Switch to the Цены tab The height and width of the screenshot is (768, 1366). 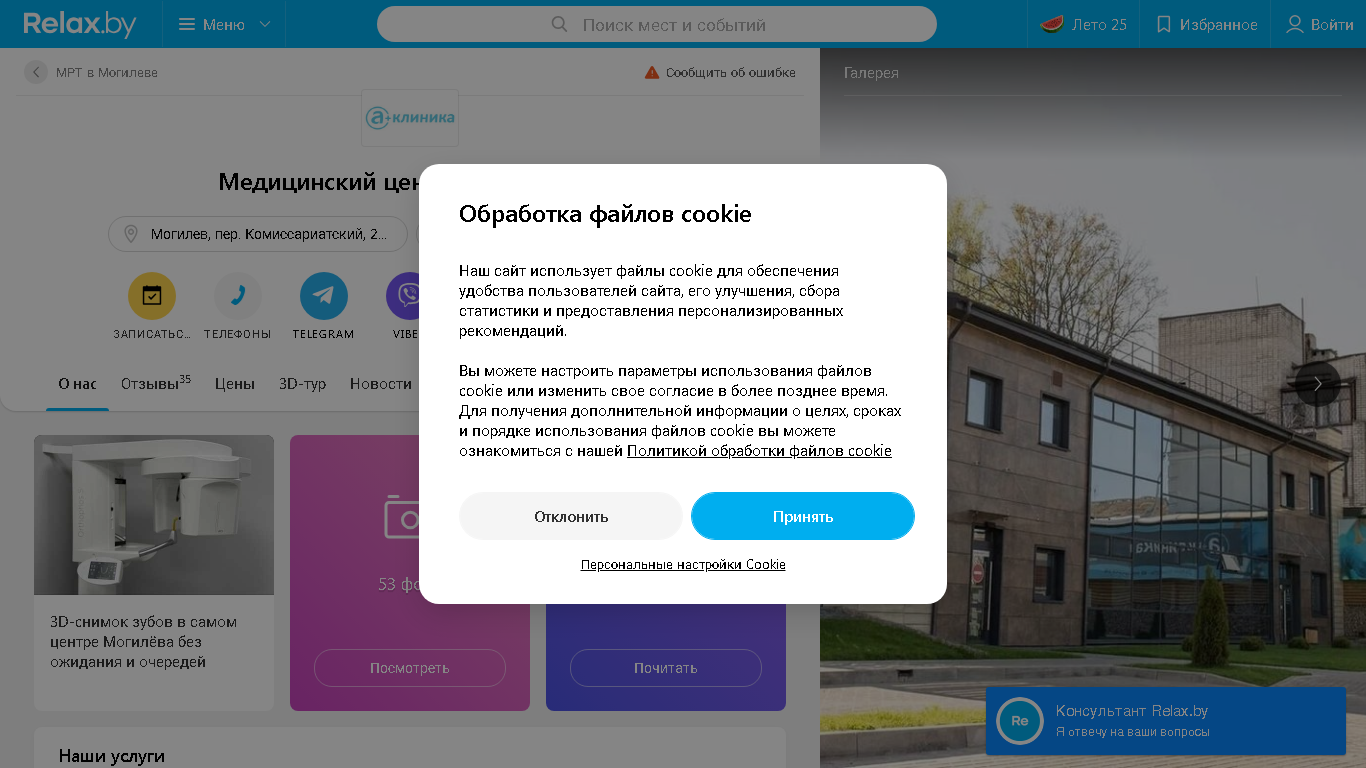tap(235, 384)
